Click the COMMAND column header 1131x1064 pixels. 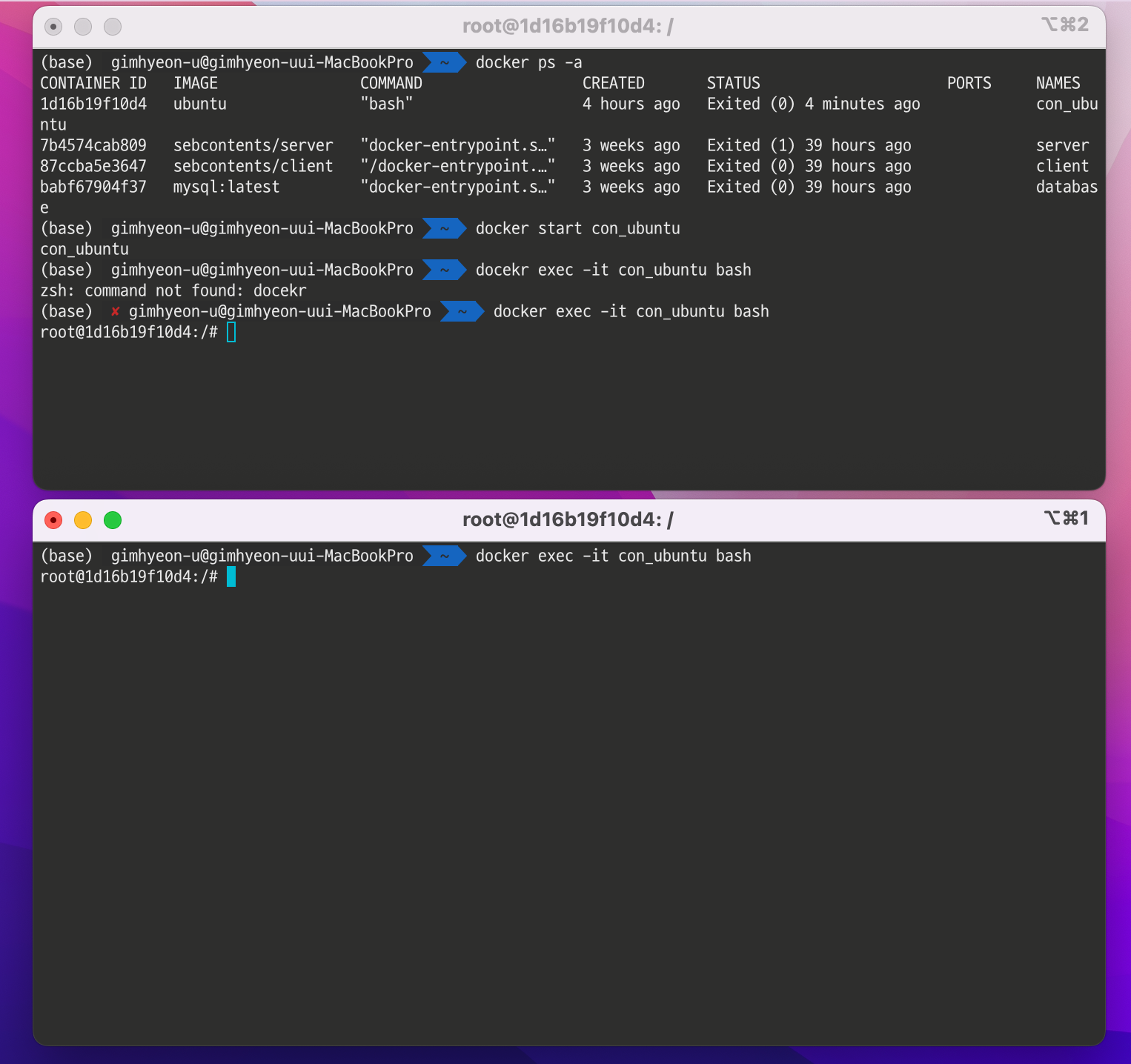click(x=391, y=83)
